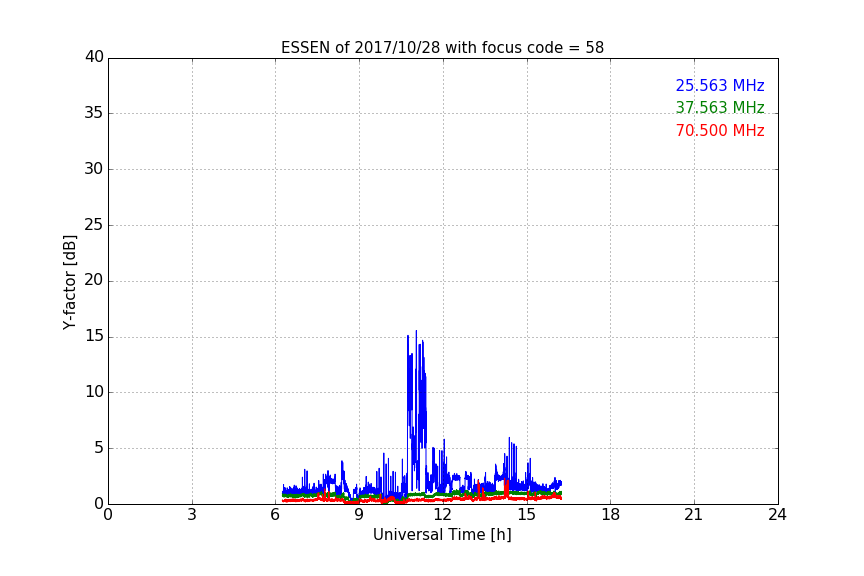The height and width of the screenshot is (576, 864).
Task: Click the x-axis tick label '9'
Action: tap(359, 515)
